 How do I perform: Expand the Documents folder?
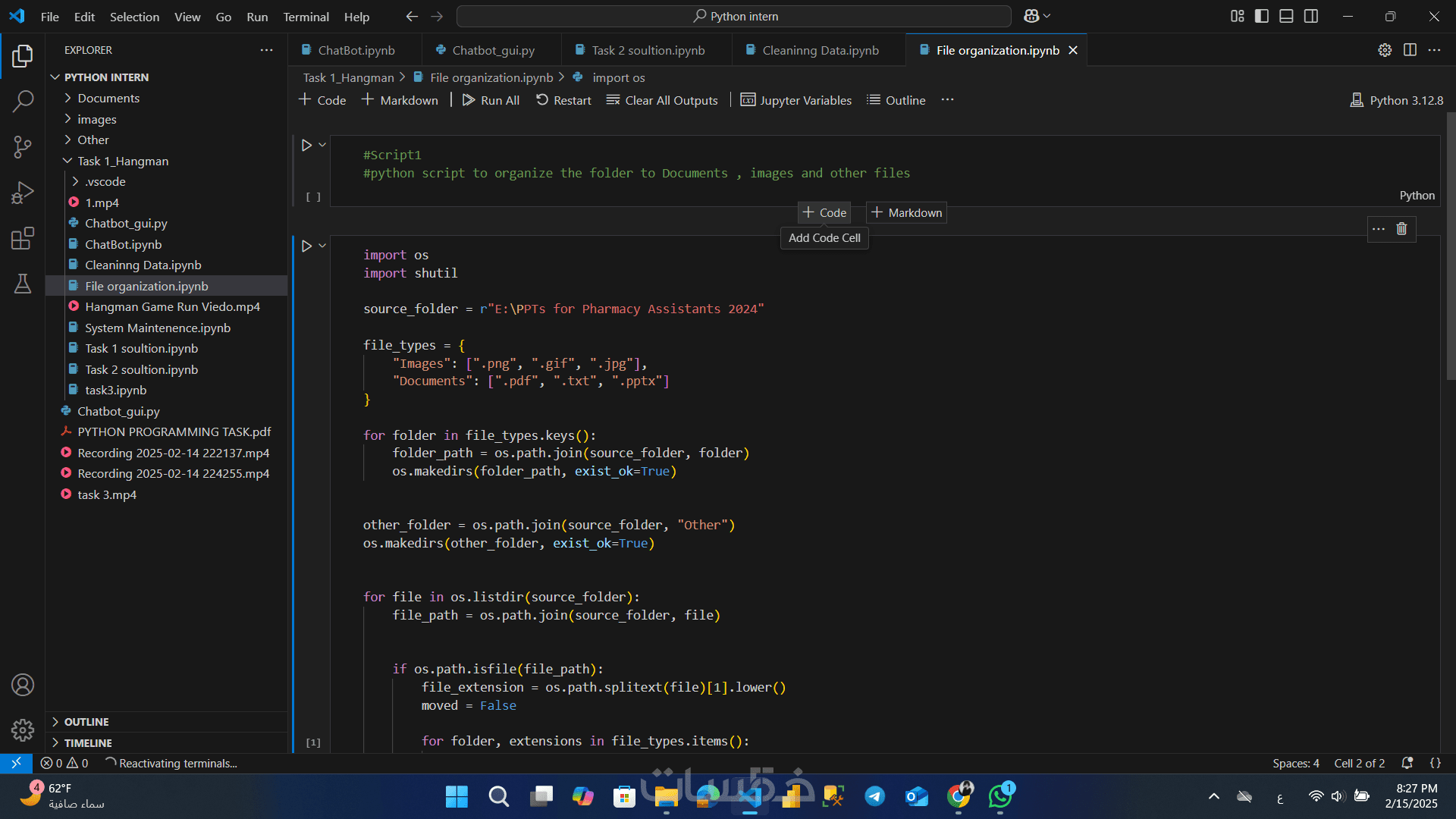pyautogui.click(x=108, y=98)
